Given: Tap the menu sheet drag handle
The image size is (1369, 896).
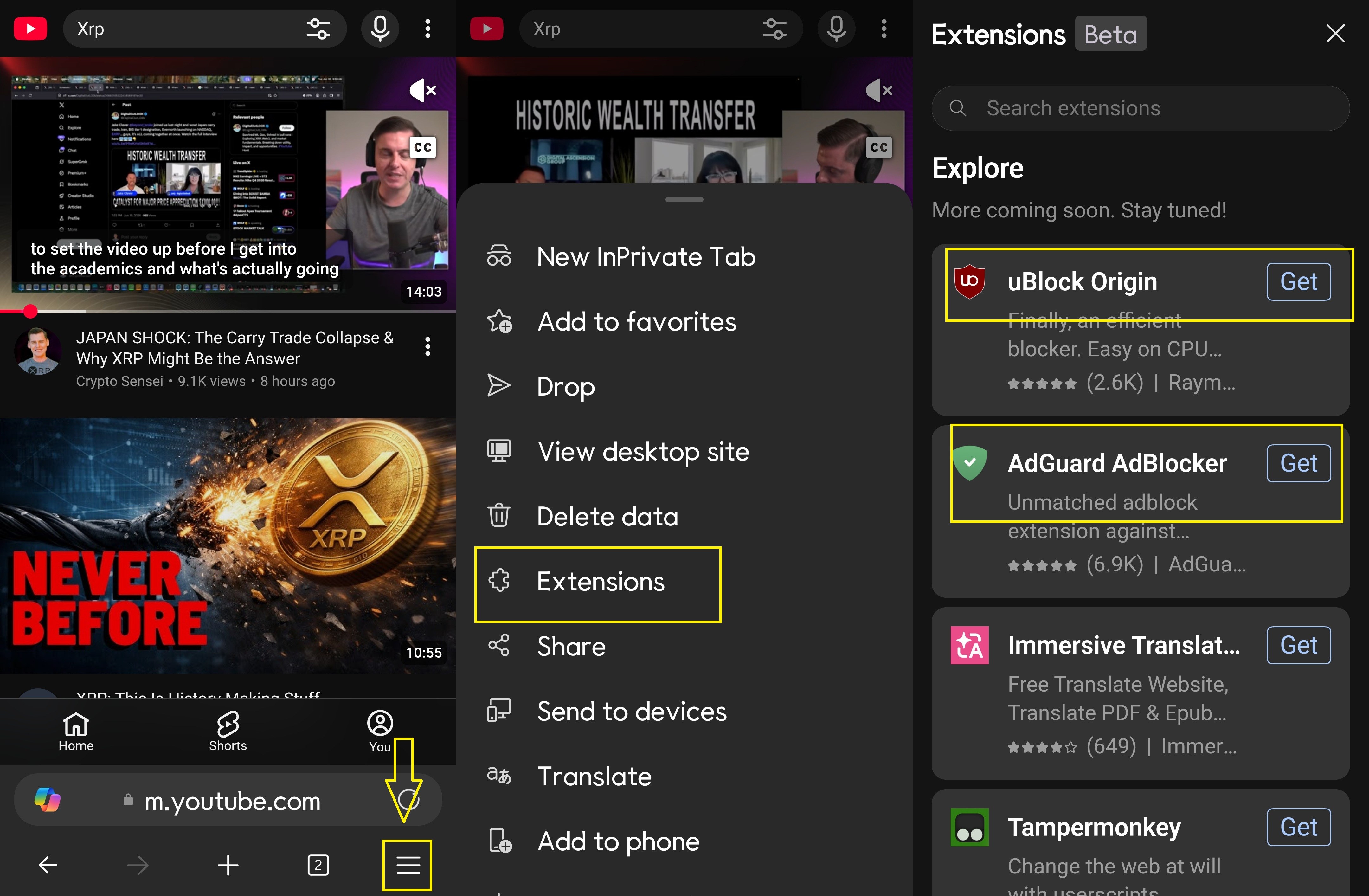Looking at the screenshot, I should click(x=684, y=200).
